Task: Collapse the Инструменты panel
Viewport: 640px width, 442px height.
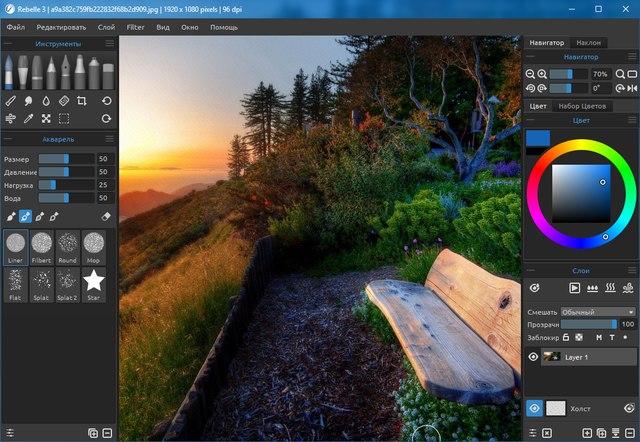Action: [9, 44]
